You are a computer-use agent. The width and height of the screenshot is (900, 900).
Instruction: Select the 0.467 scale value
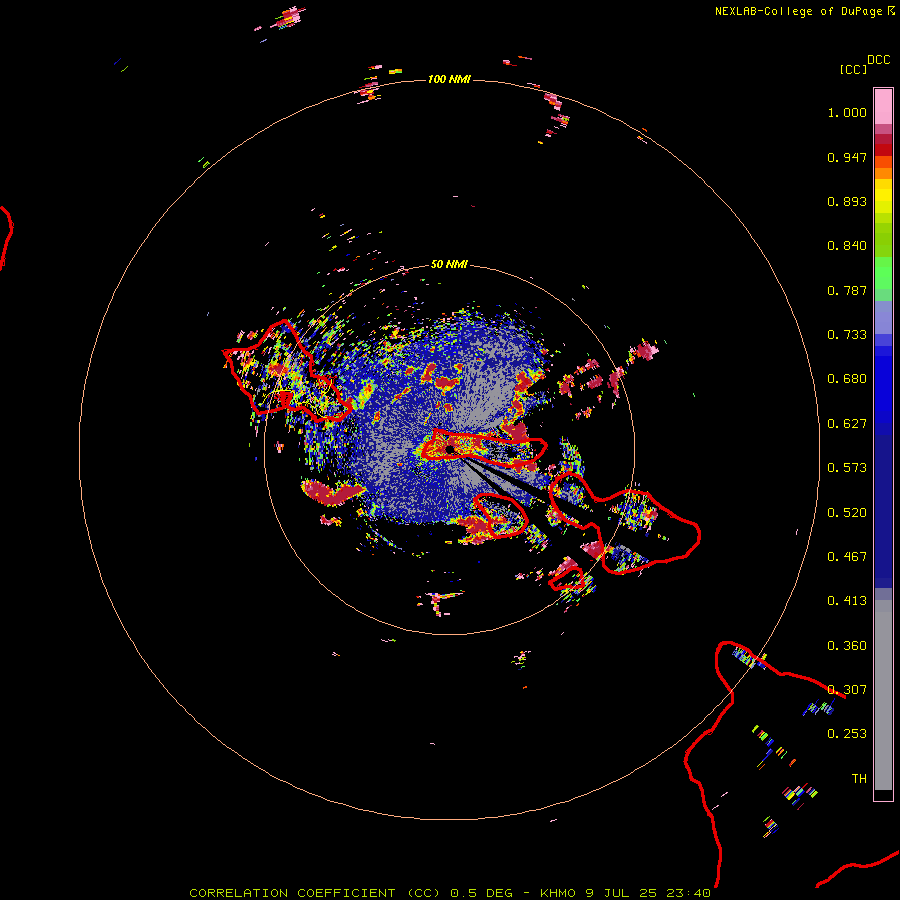[x=847, y=557]
